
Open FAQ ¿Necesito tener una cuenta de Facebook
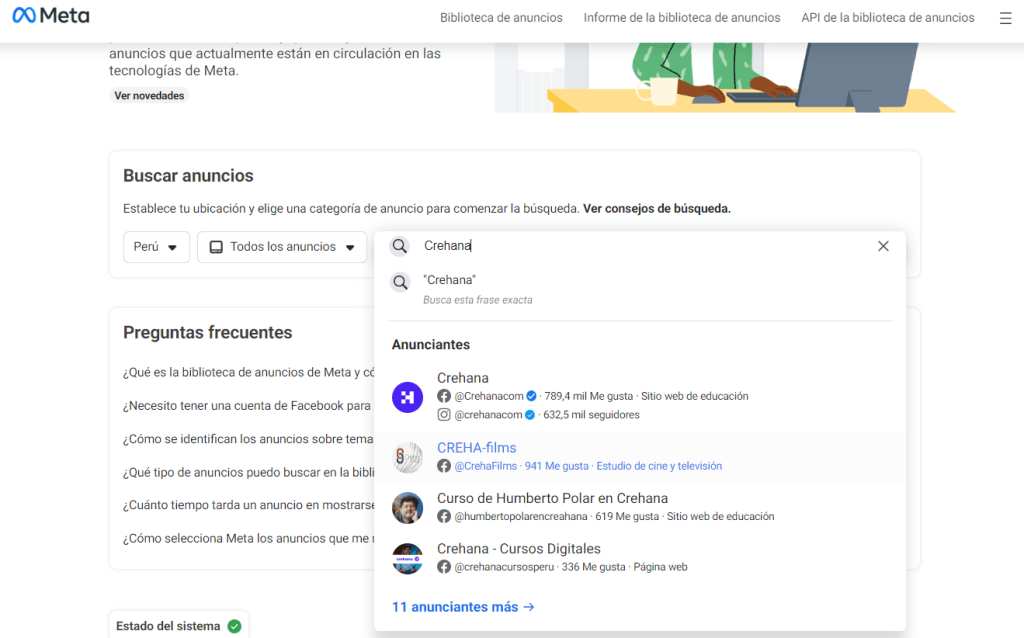[x=248, y=406]
